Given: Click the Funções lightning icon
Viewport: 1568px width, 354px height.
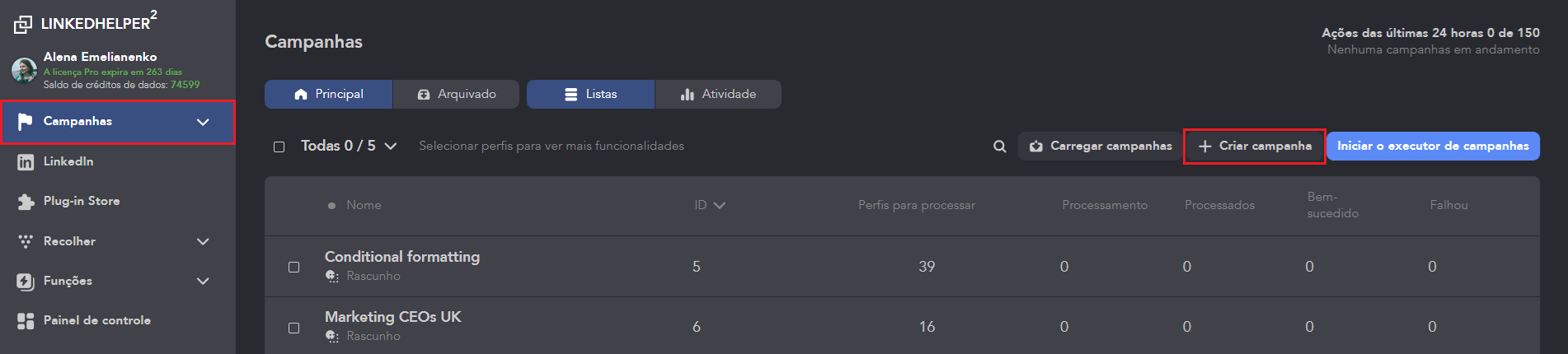Looking at the screenshot, I should pos(26,282).
